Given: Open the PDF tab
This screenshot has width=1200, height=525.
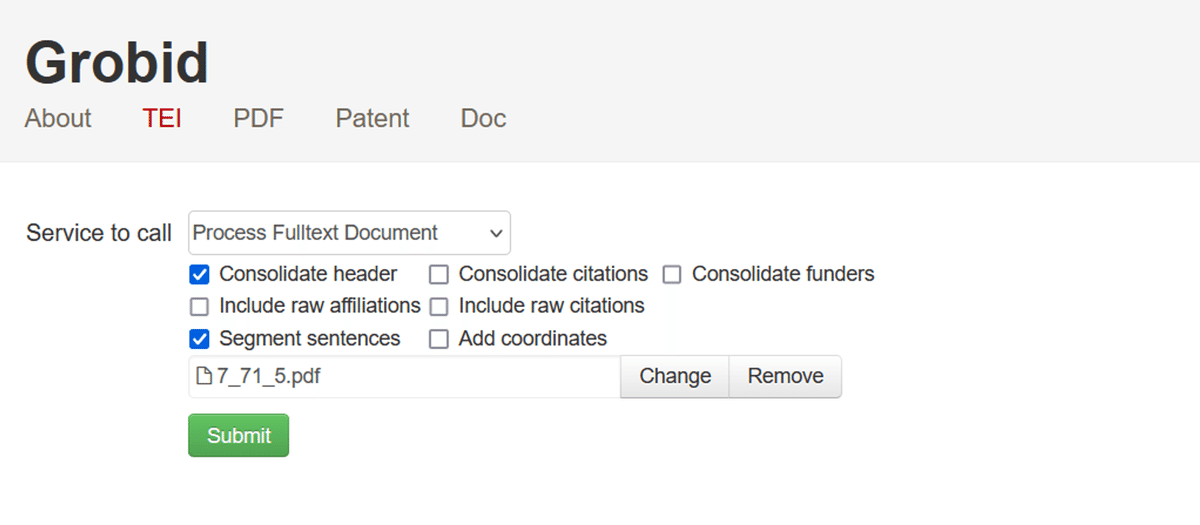Looking at the screenshot, I should 259,118.
